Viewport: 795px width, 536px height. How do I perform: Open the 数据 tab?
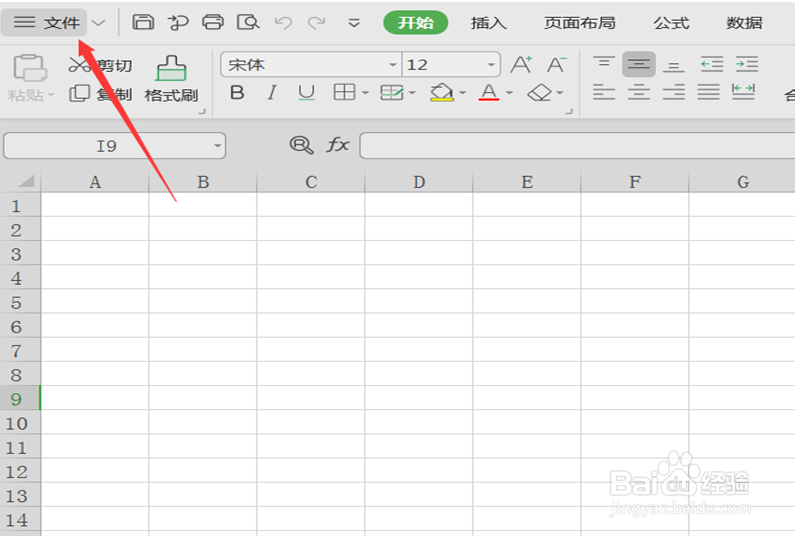click(x=744, y=23)
